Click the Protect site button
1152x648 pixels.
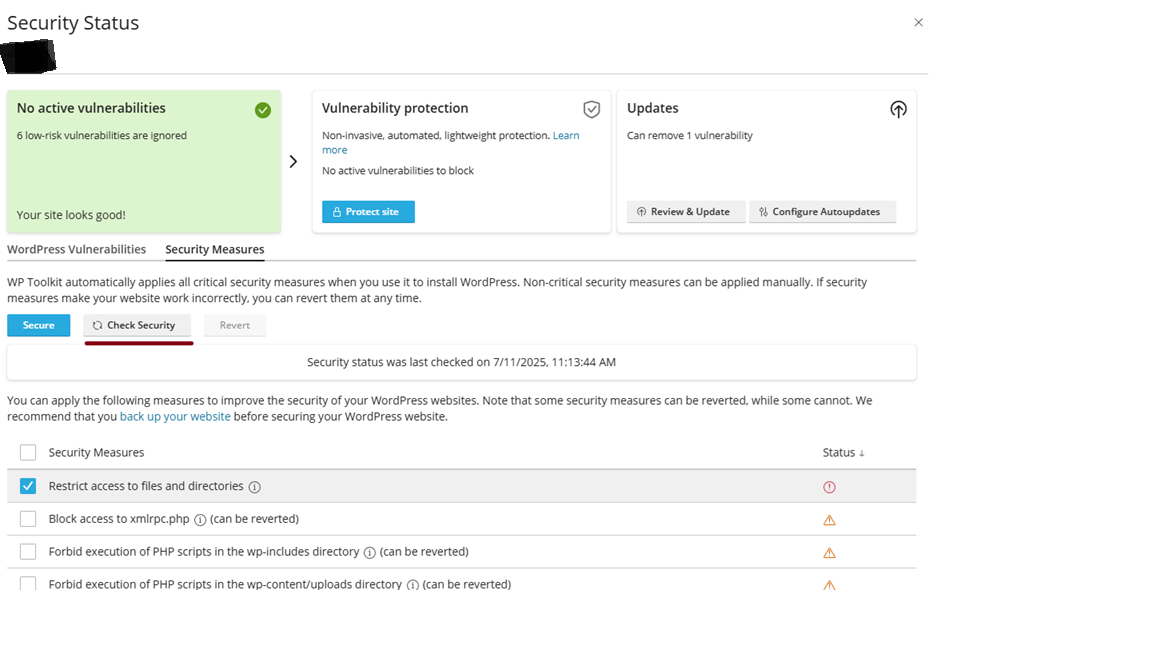368,212
